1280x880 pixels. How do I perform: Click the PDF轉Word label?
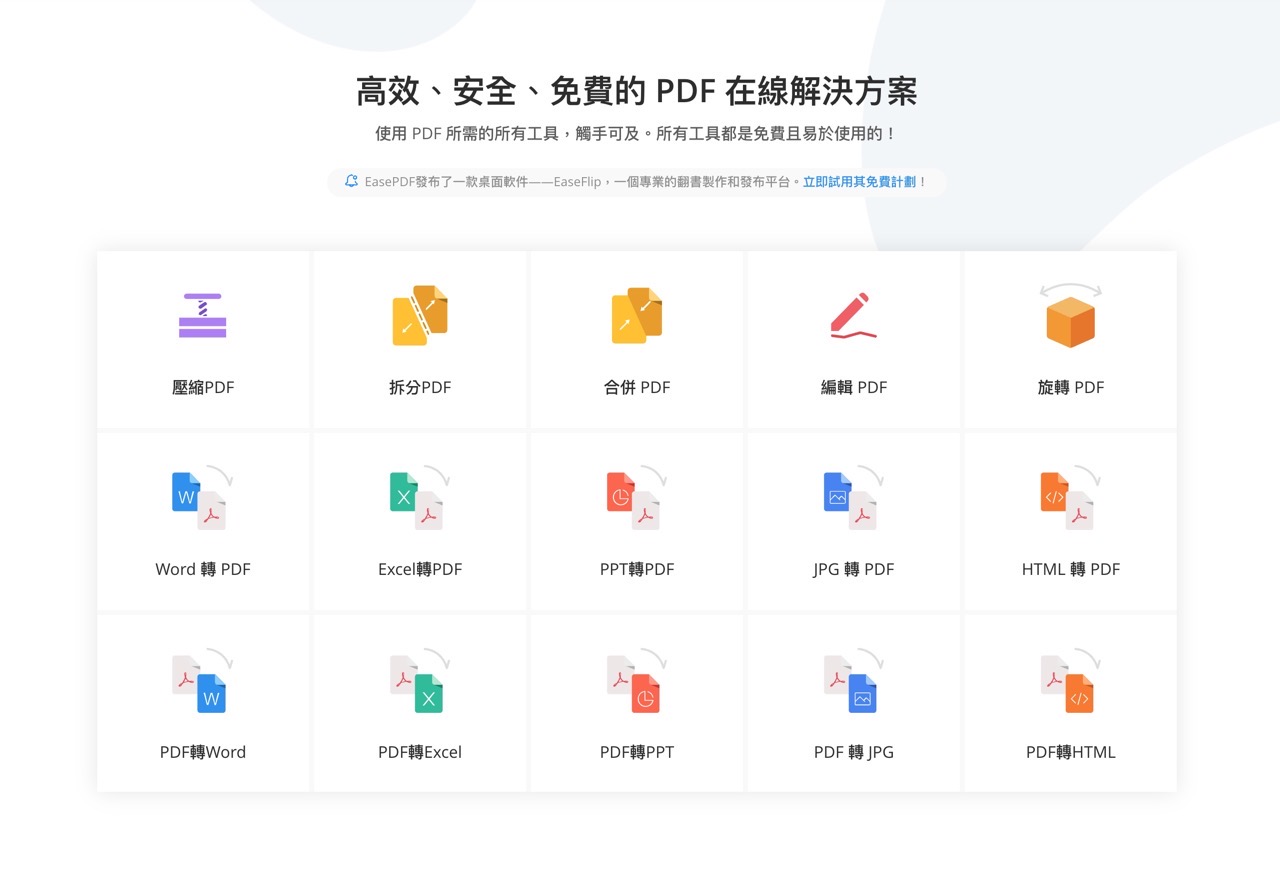(203, 752)
